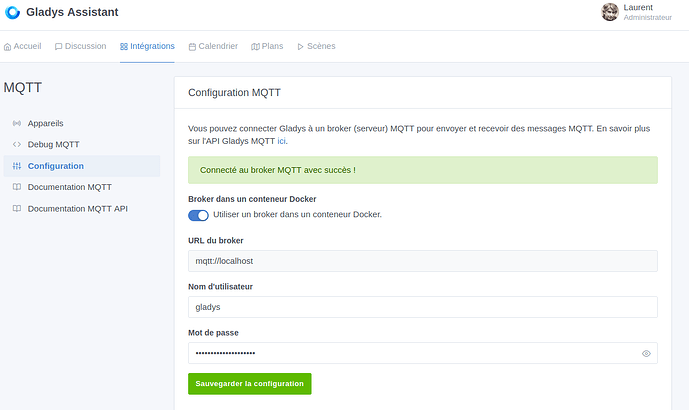Navigate to the Scènes tab
The width and height of the screenshot is (689, 410).
point(316,46)
